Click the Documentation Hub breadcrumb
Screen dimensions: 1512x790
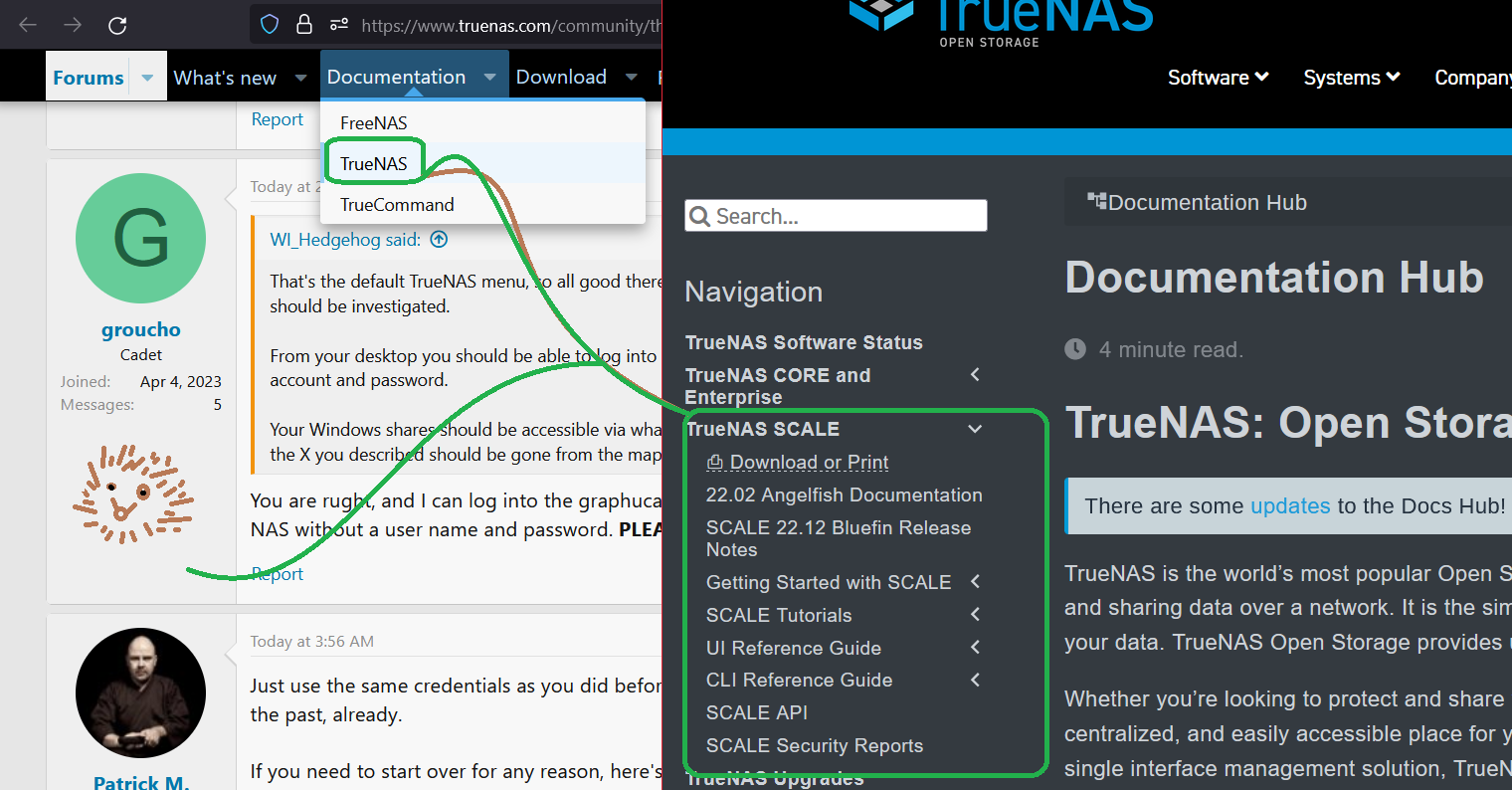(1208, 203)
